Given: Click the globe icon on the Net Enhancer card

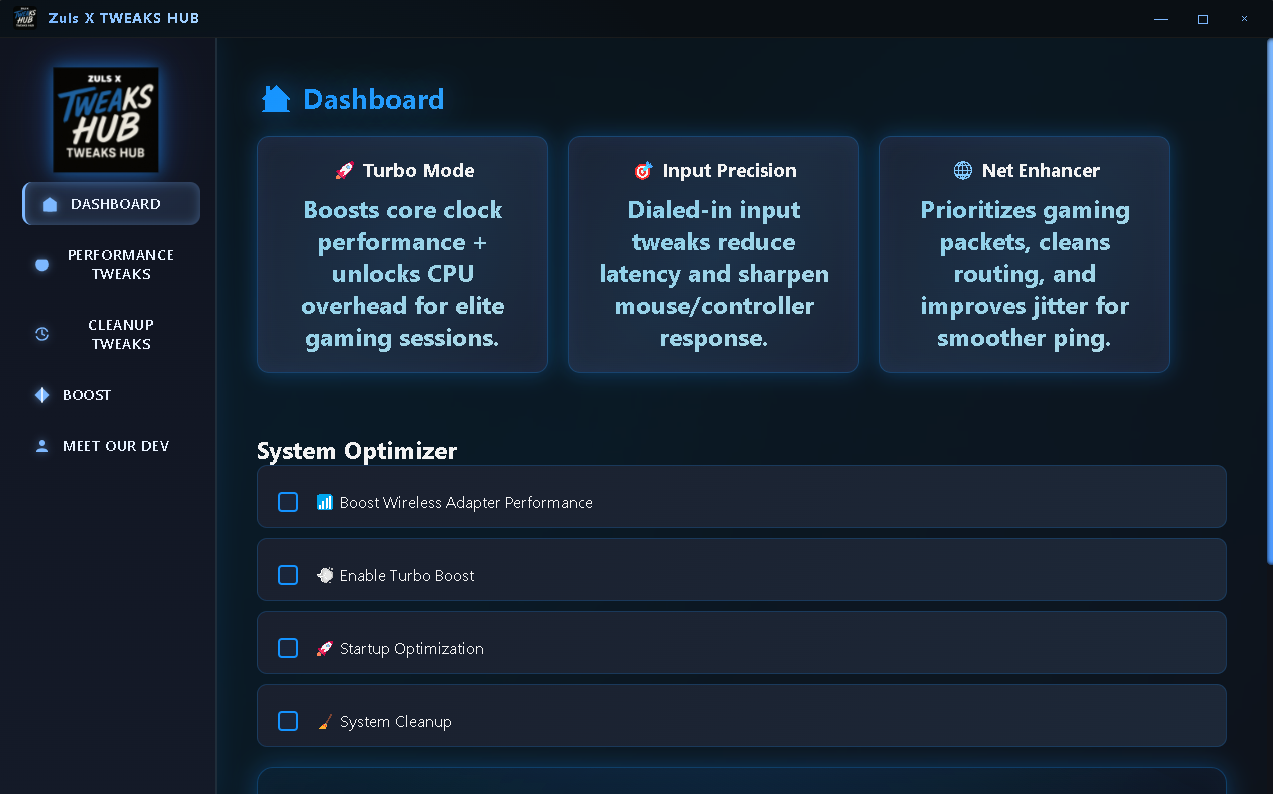Looking at the screenshot, I should [962, 171].
